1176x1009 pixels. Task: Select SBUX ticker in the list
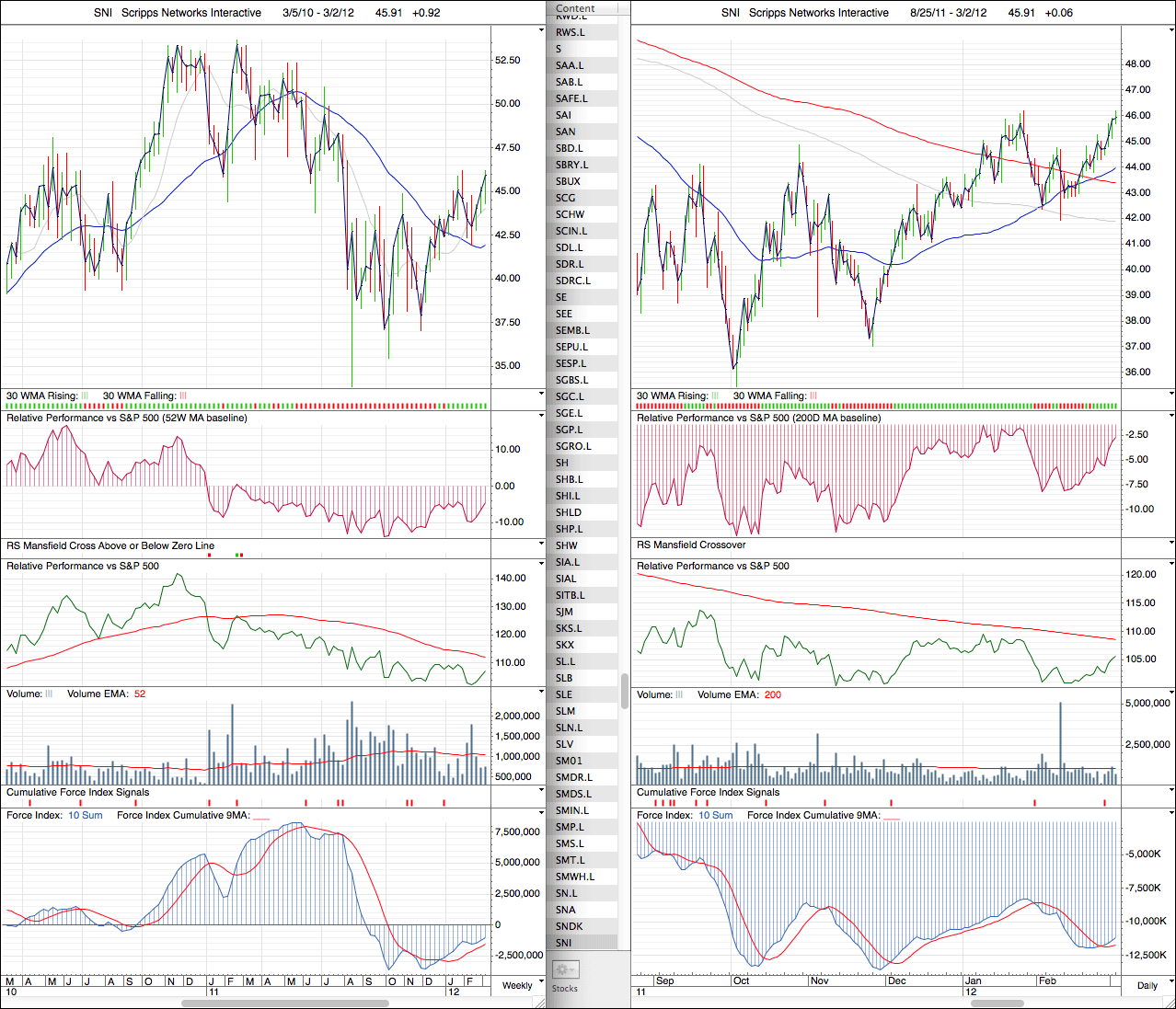click(x=568, y=181)
